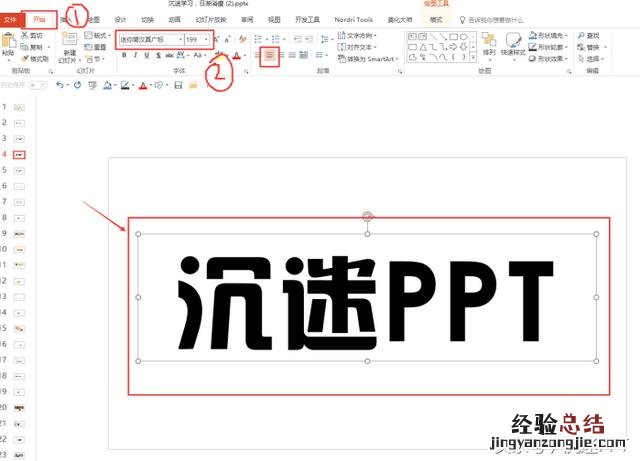The image size is (640, 461).
Task: Toggle Italic formatting button
Action: (136, 55)
